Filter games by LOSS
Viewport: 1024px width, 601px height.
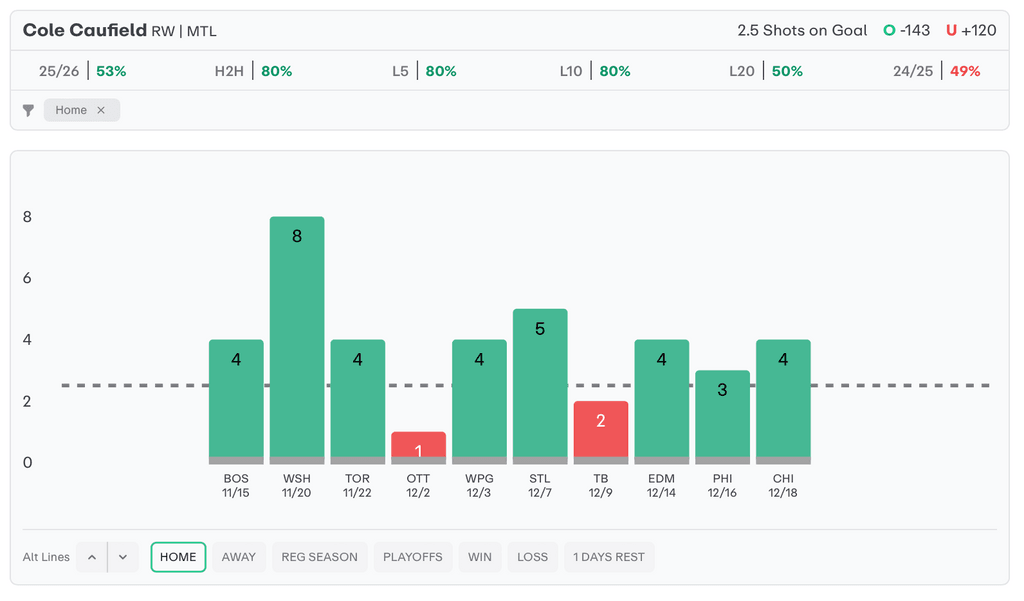(532, 557)
